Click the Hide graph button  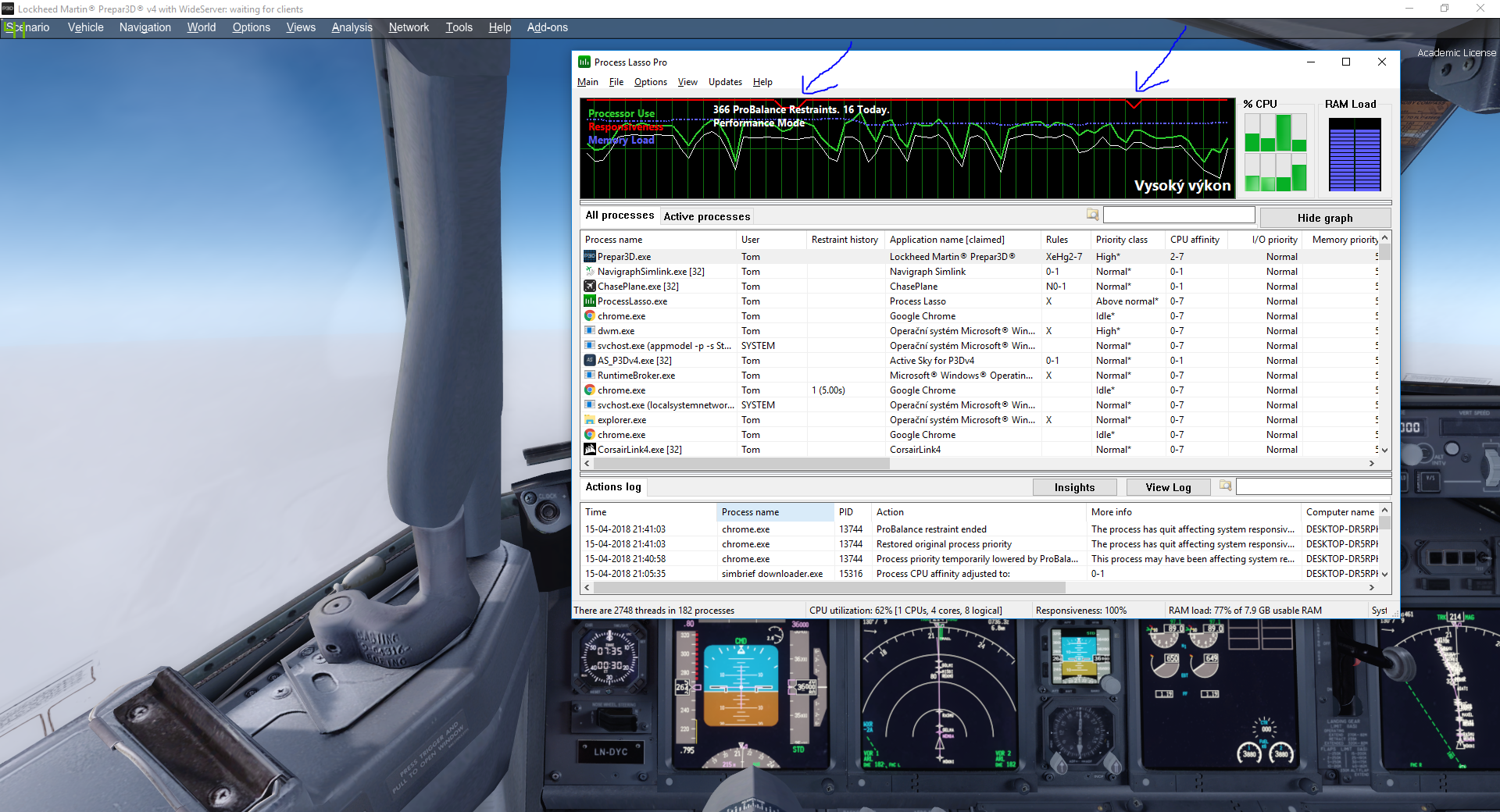click(x=1325, y=218)
